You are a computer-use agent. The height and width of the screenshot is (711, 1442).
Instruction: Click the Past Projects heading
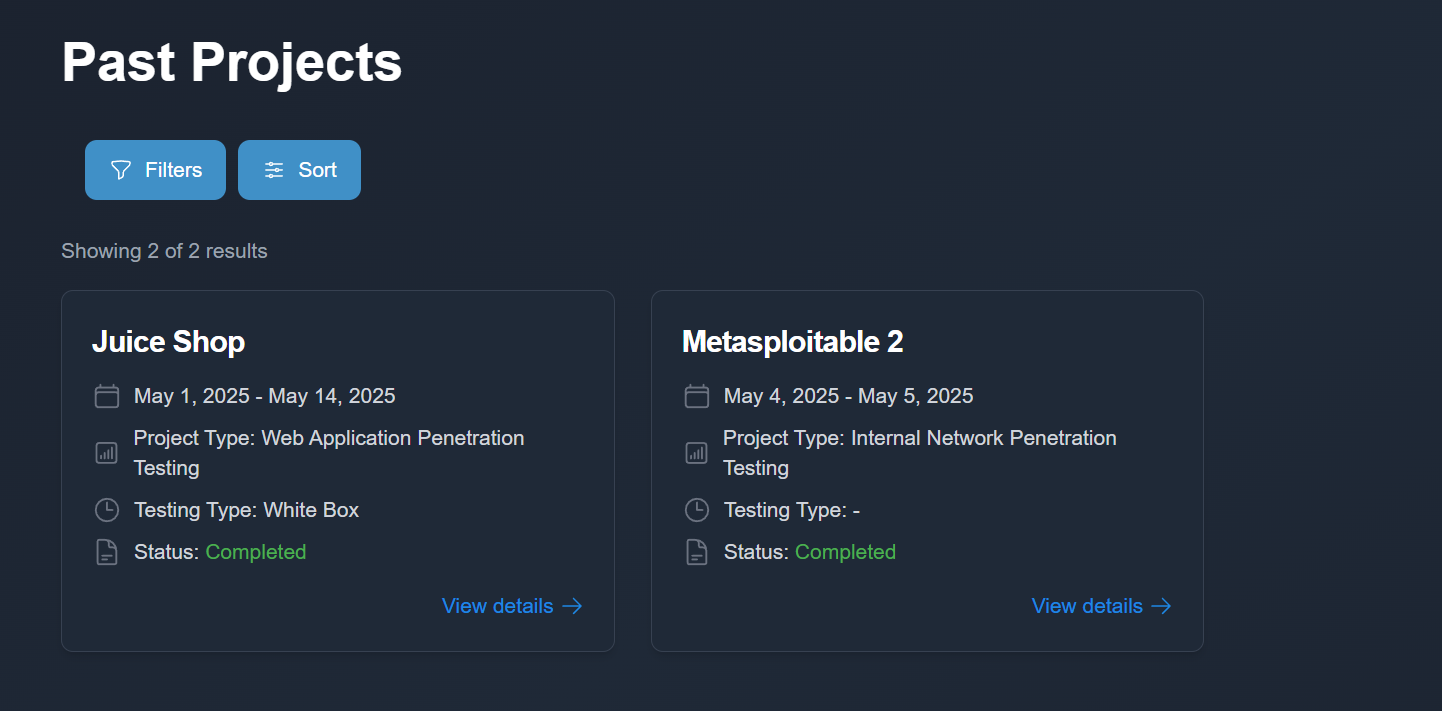pyautogui.click(x=232, y=62)
